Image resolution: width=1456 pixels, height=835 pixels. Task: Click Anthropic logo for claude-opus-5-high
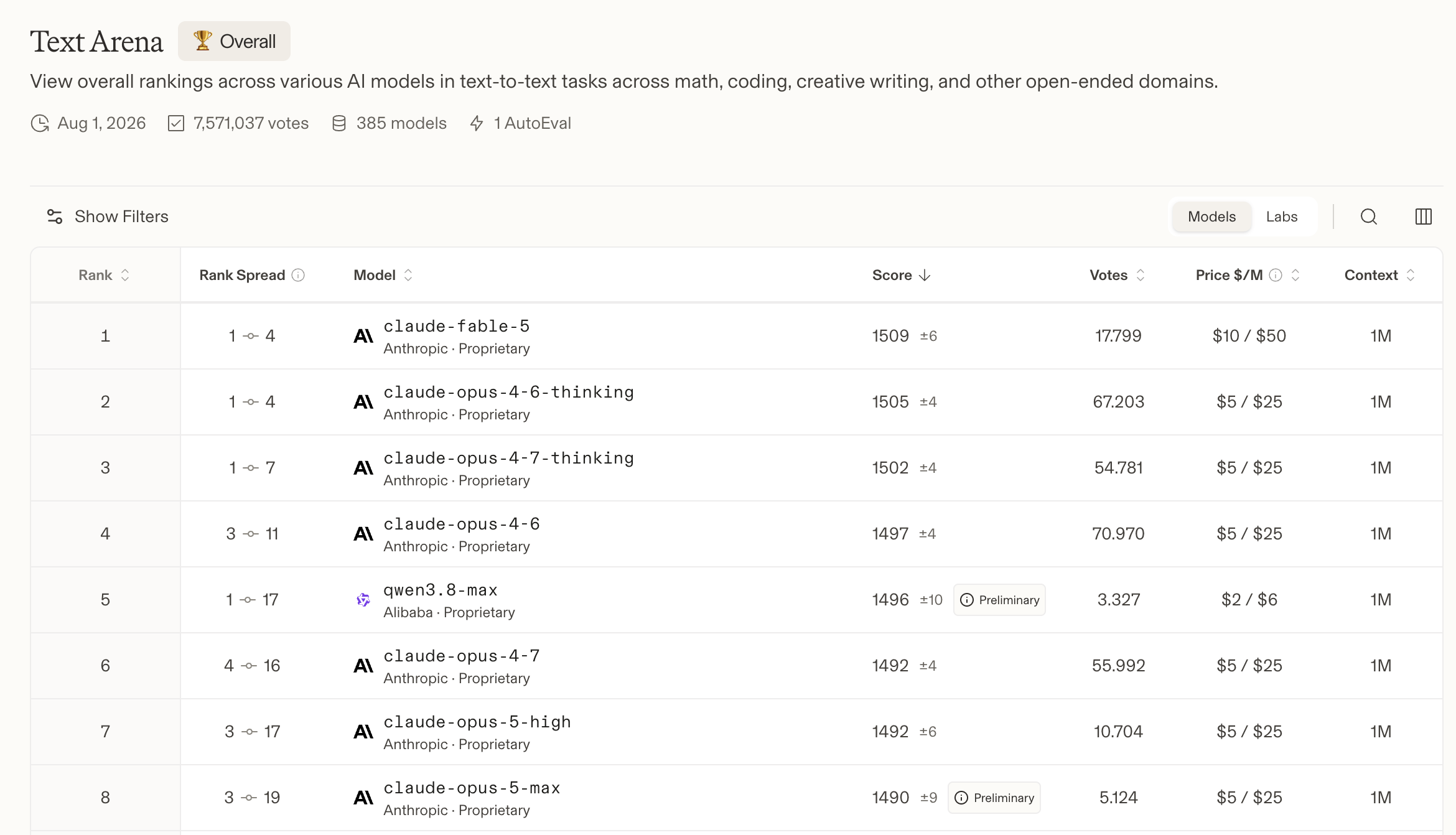[x=363, y=732]
